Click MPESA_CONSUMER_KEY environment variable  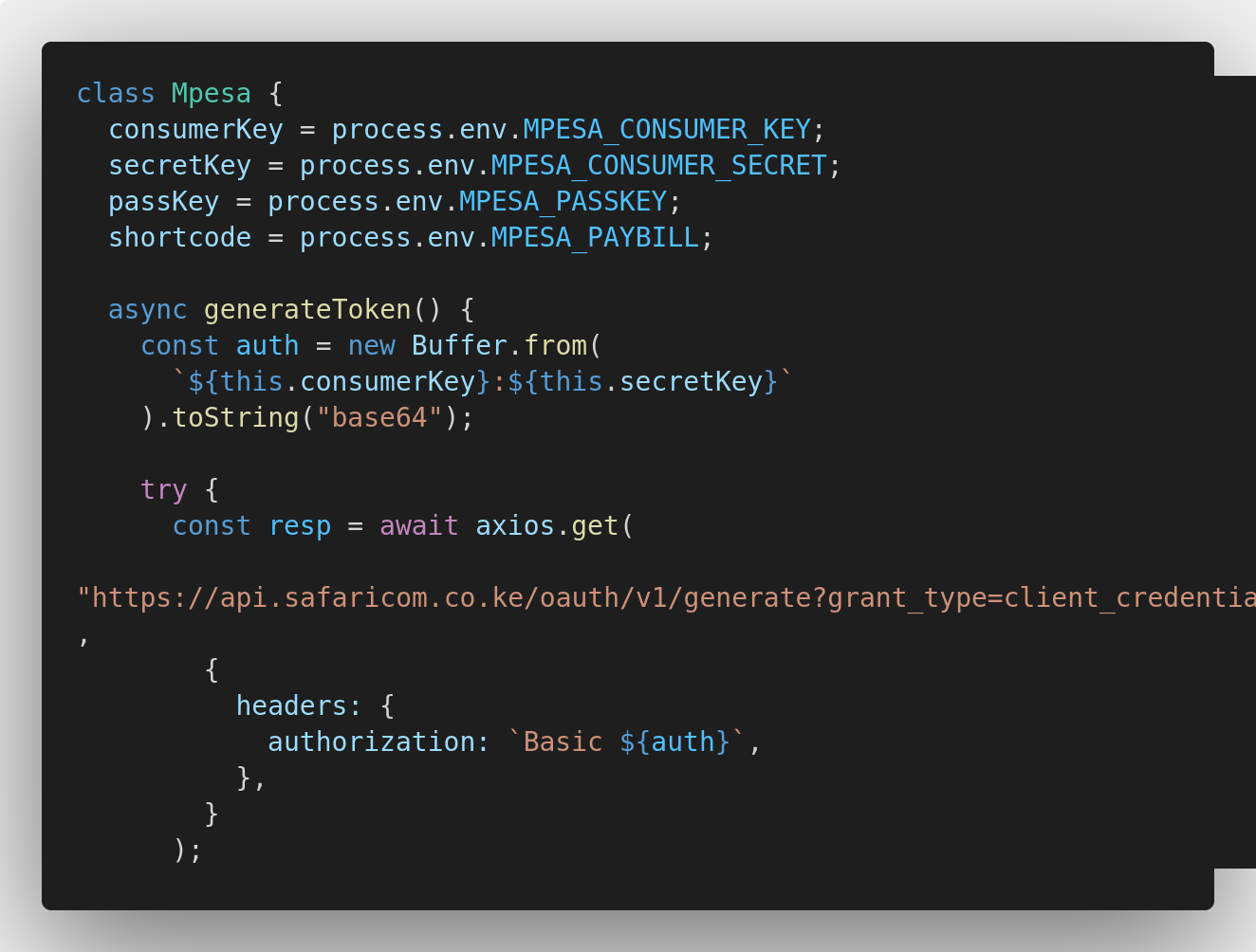click(x=666, y=130)
